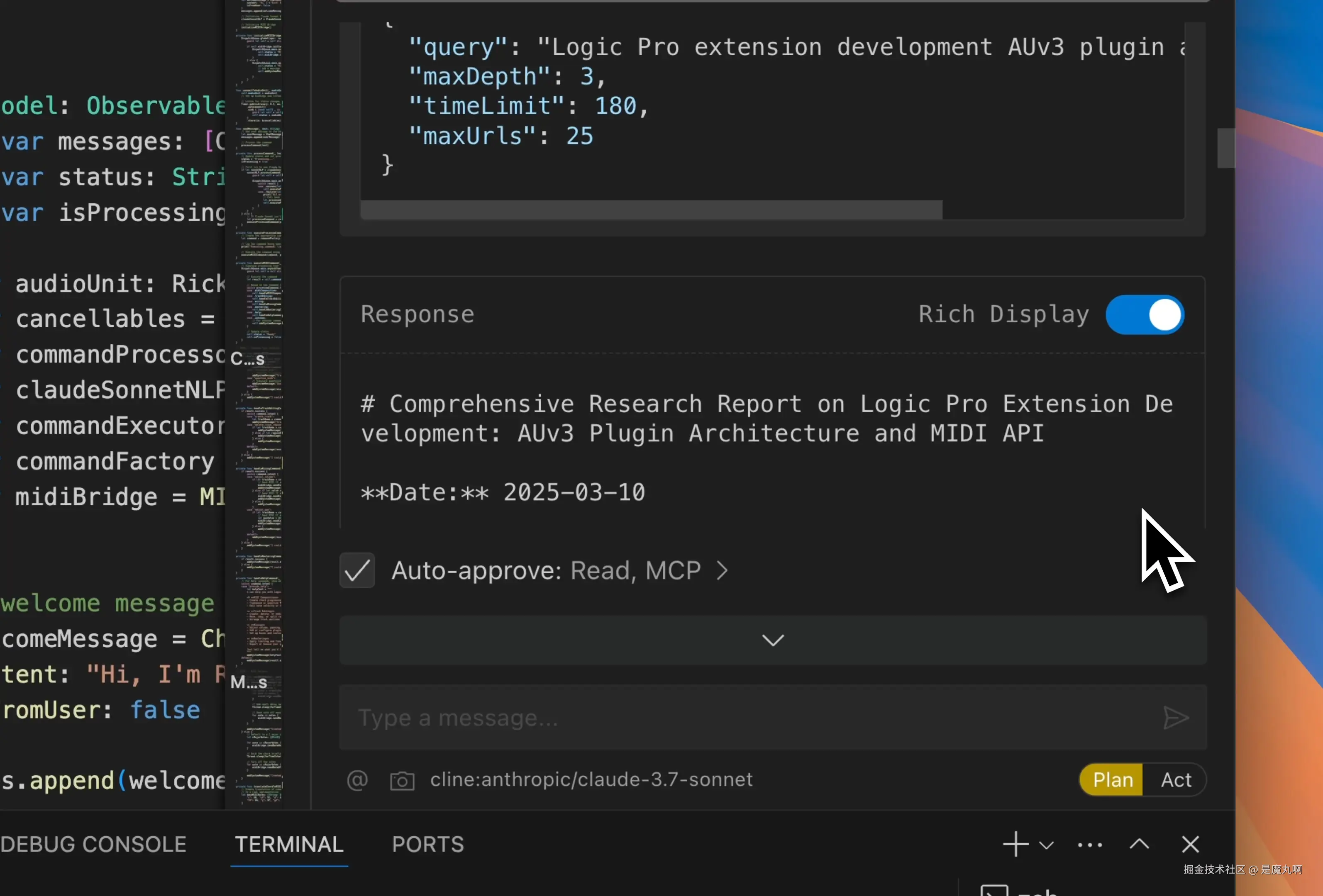Uncheck the Auto-approve checkbox
The image size is (1323, 896).
(357, 570)
